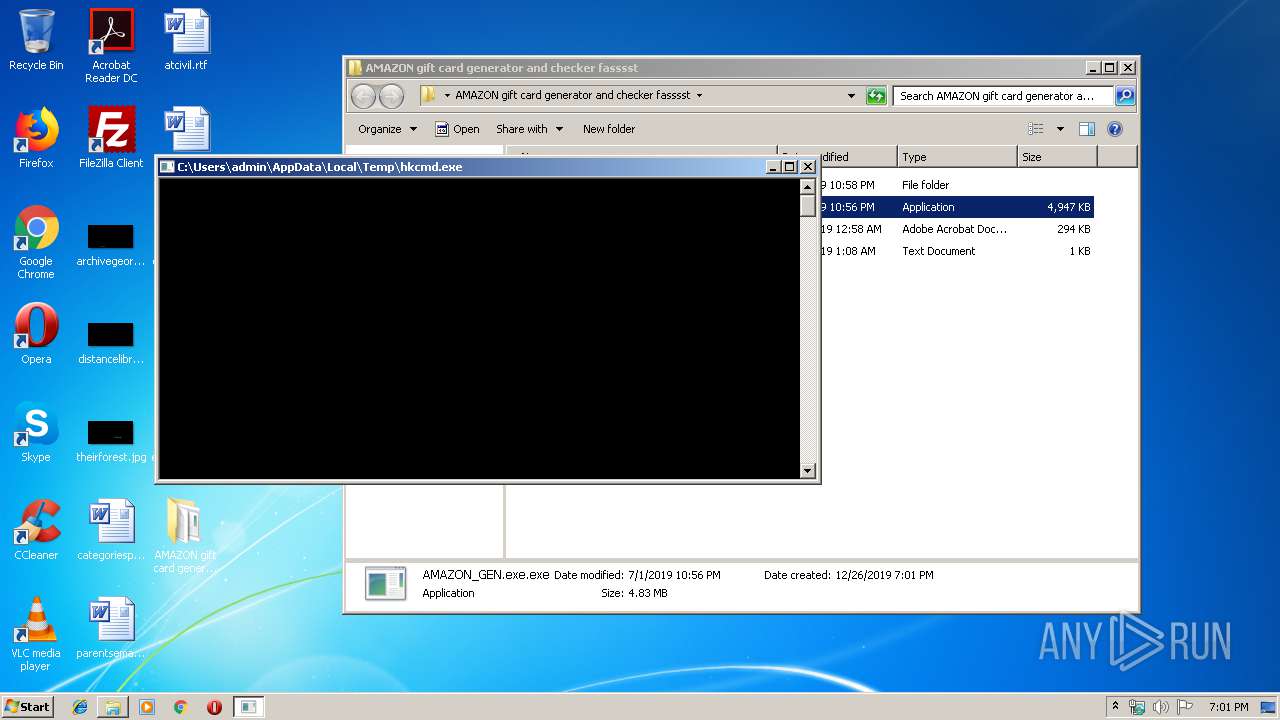Select the archivegeor desktop file

(111, 244)
